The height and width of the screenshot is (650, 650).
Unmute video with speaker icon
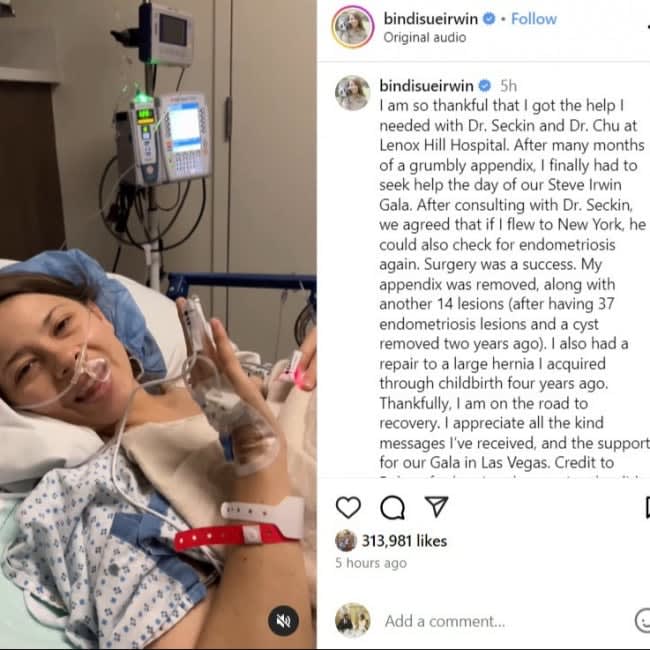[x=283, y=621]
